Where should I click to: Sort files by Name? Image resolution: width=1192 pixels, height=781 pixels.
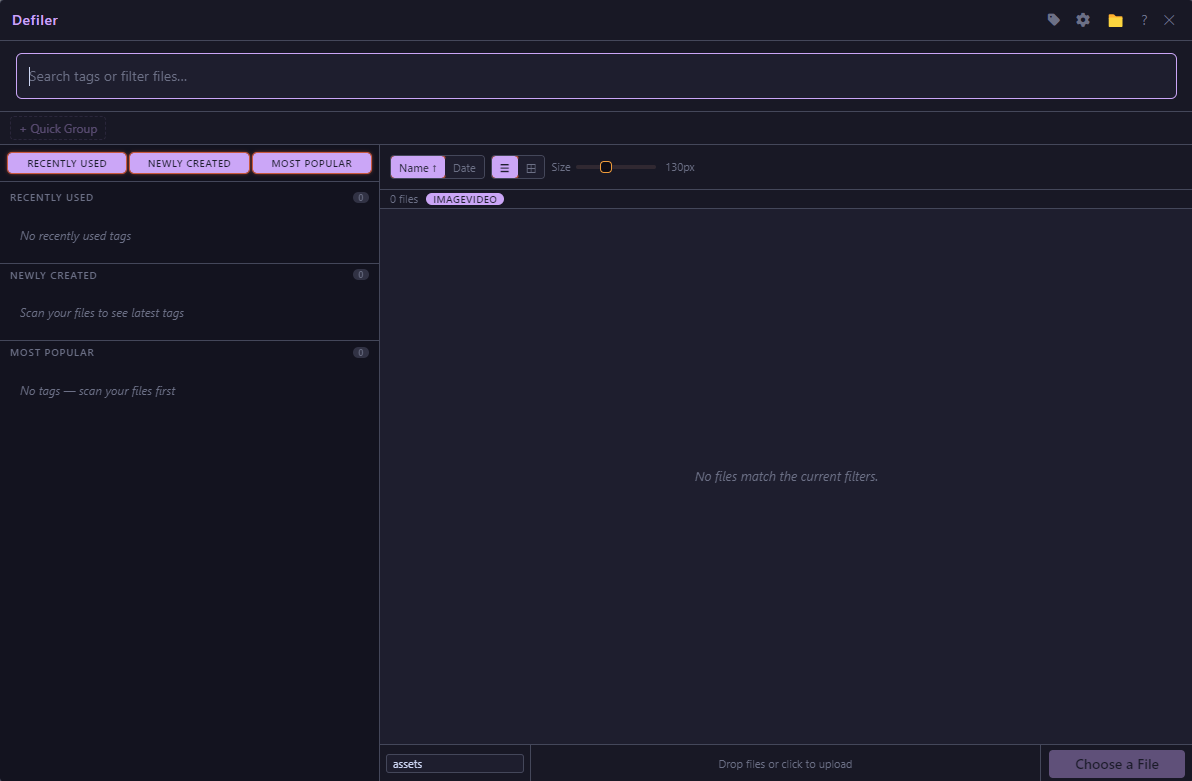417,168
